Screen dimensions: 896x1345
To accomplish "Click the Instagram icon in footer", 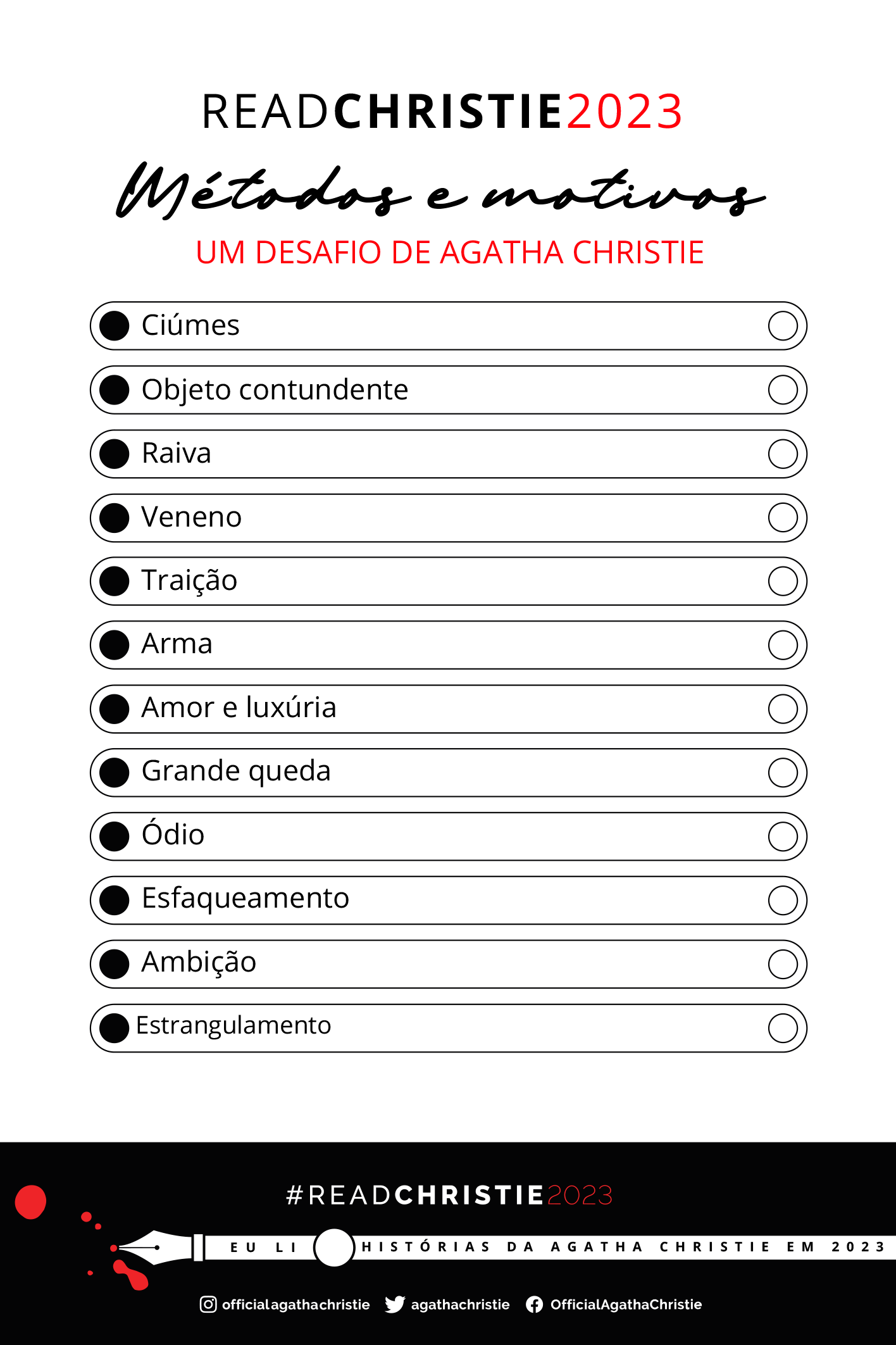I will [208, 1304].
